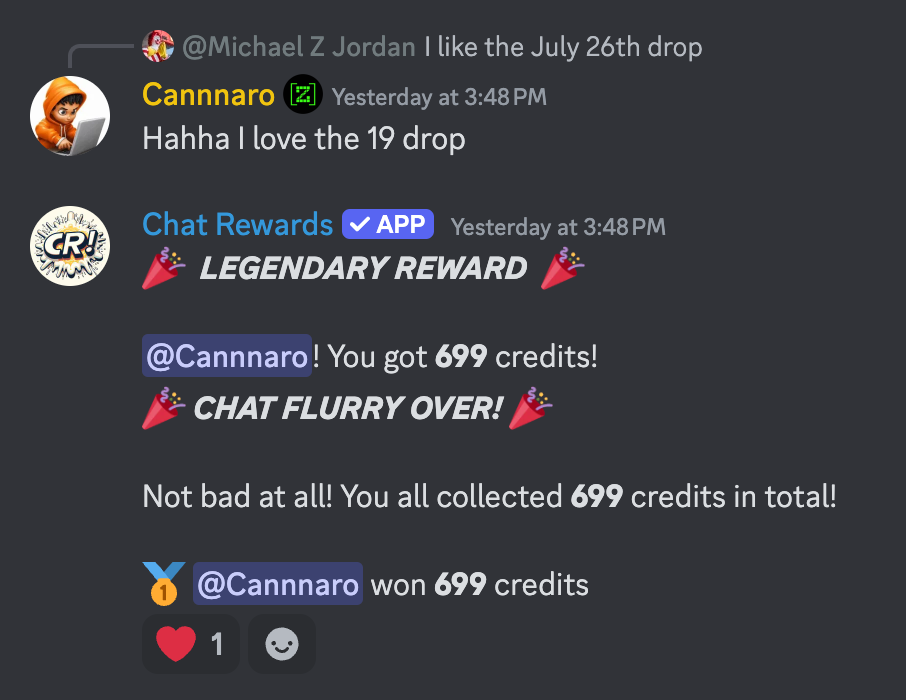Click @Cannnaro mention before 'You got 699'

226,356
